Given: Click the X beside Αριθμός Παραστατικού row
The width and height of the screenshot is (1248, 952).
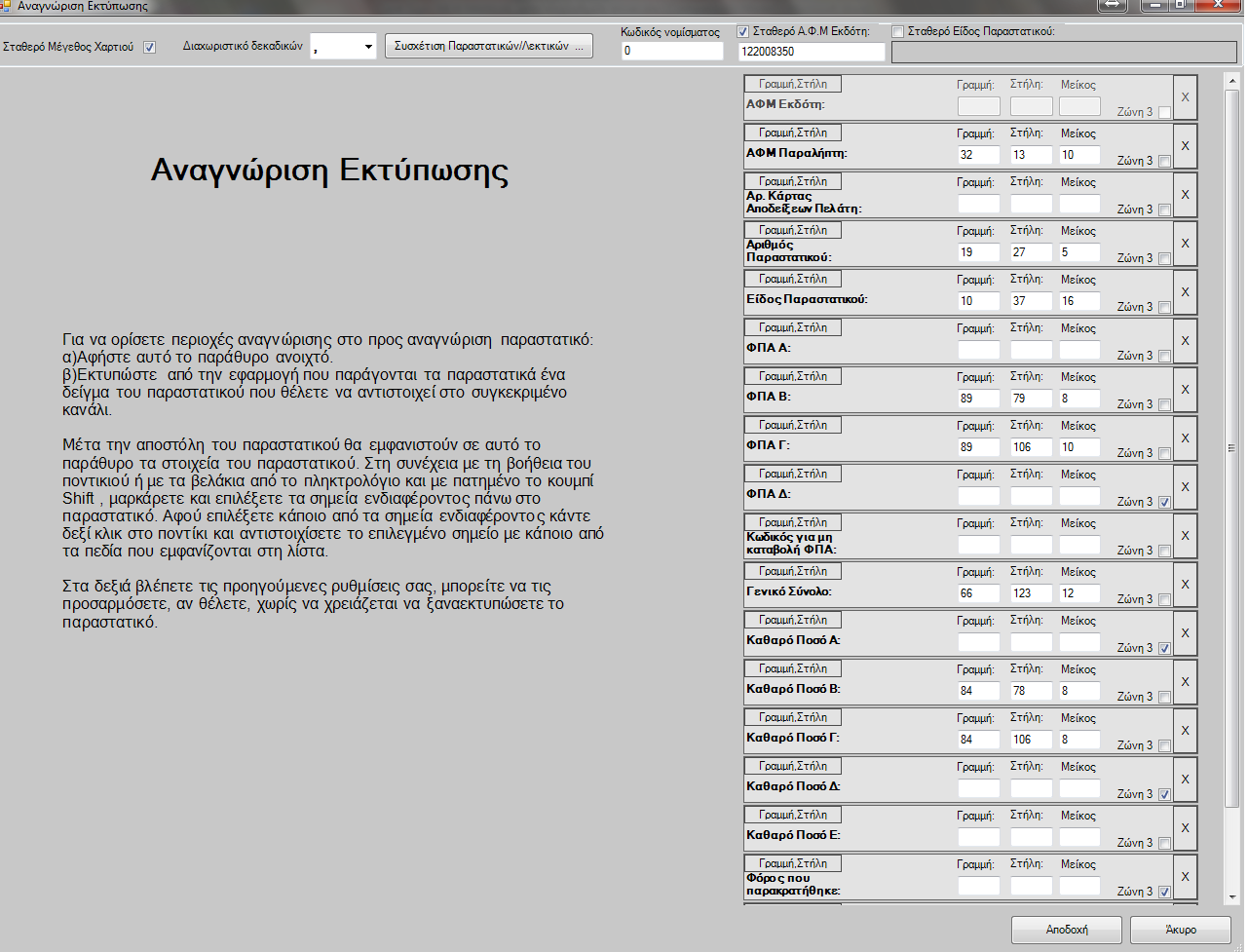Looking at the screenshot, I should [1185, 244].
